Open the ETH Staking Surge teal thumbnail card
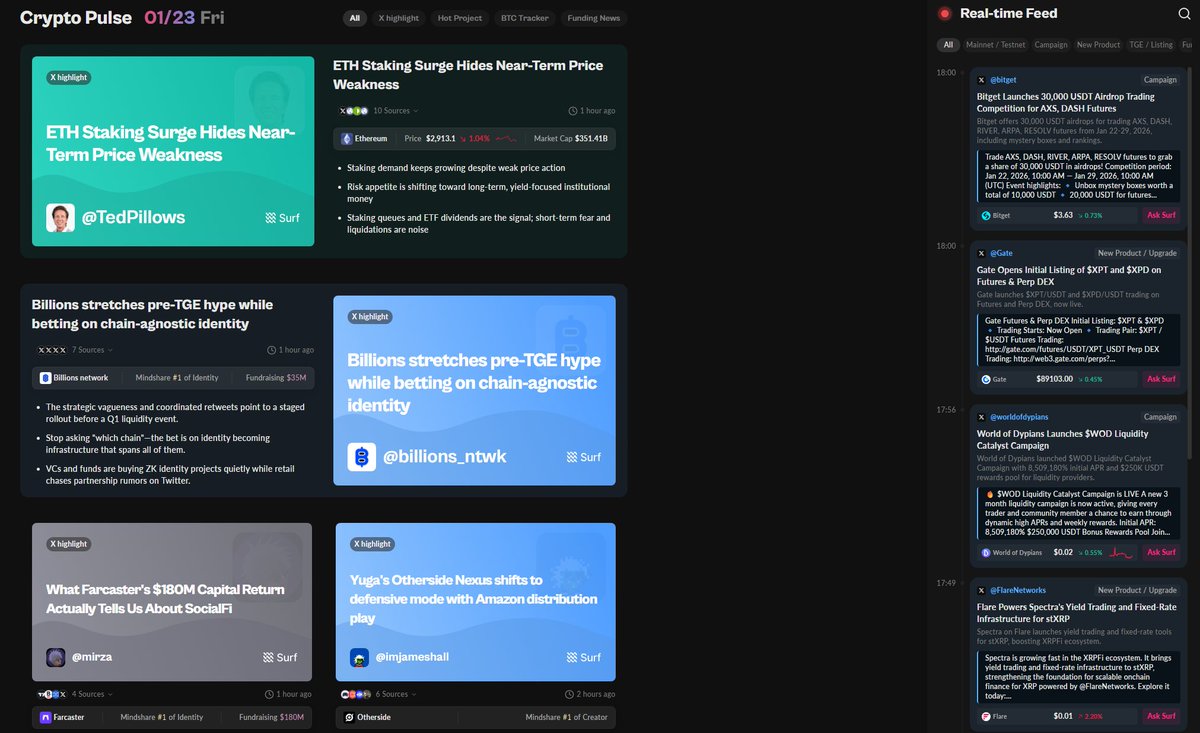 (x=173, y=151)
